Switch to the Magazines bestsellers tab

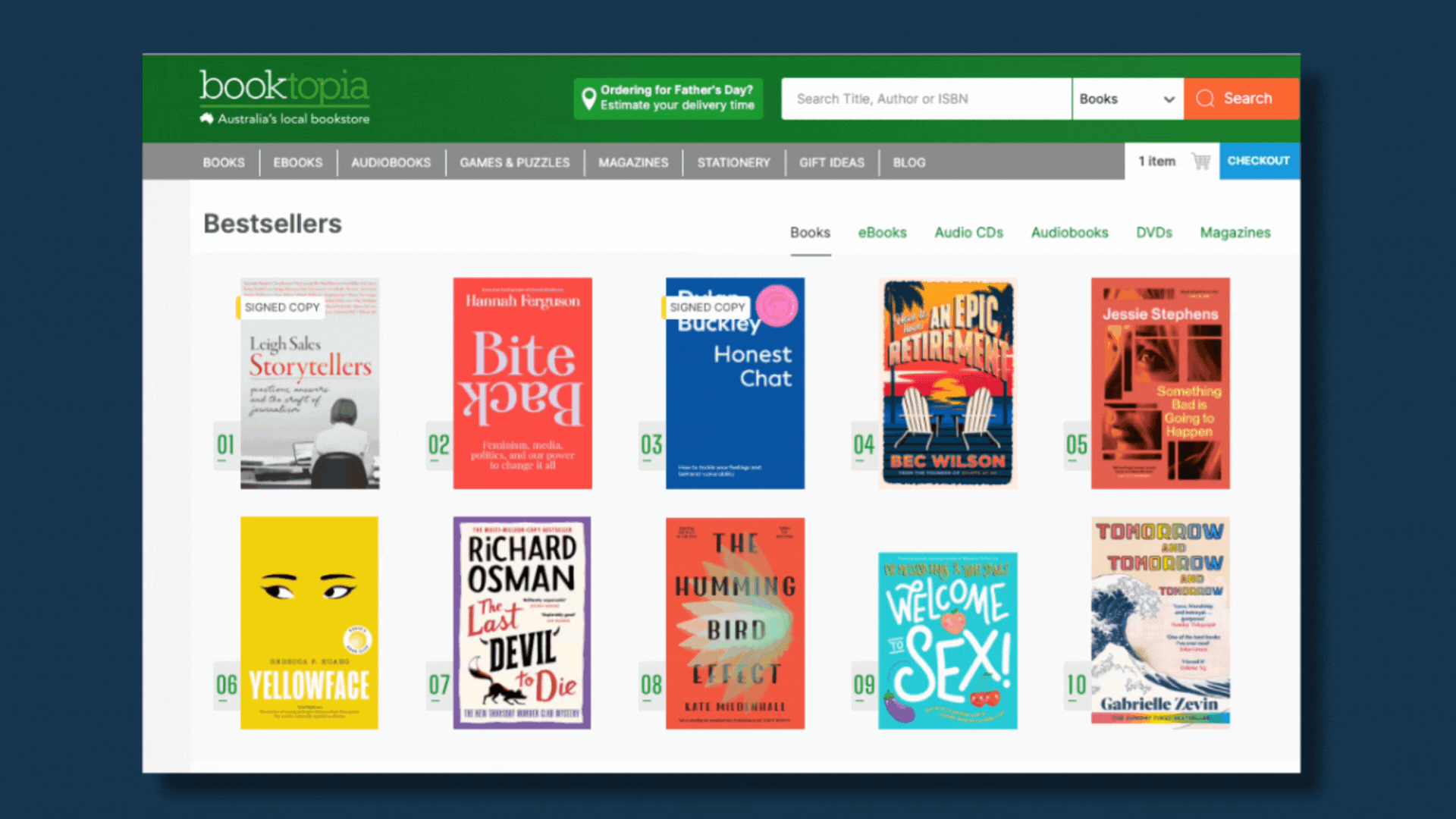click(x=1235, y=232)
